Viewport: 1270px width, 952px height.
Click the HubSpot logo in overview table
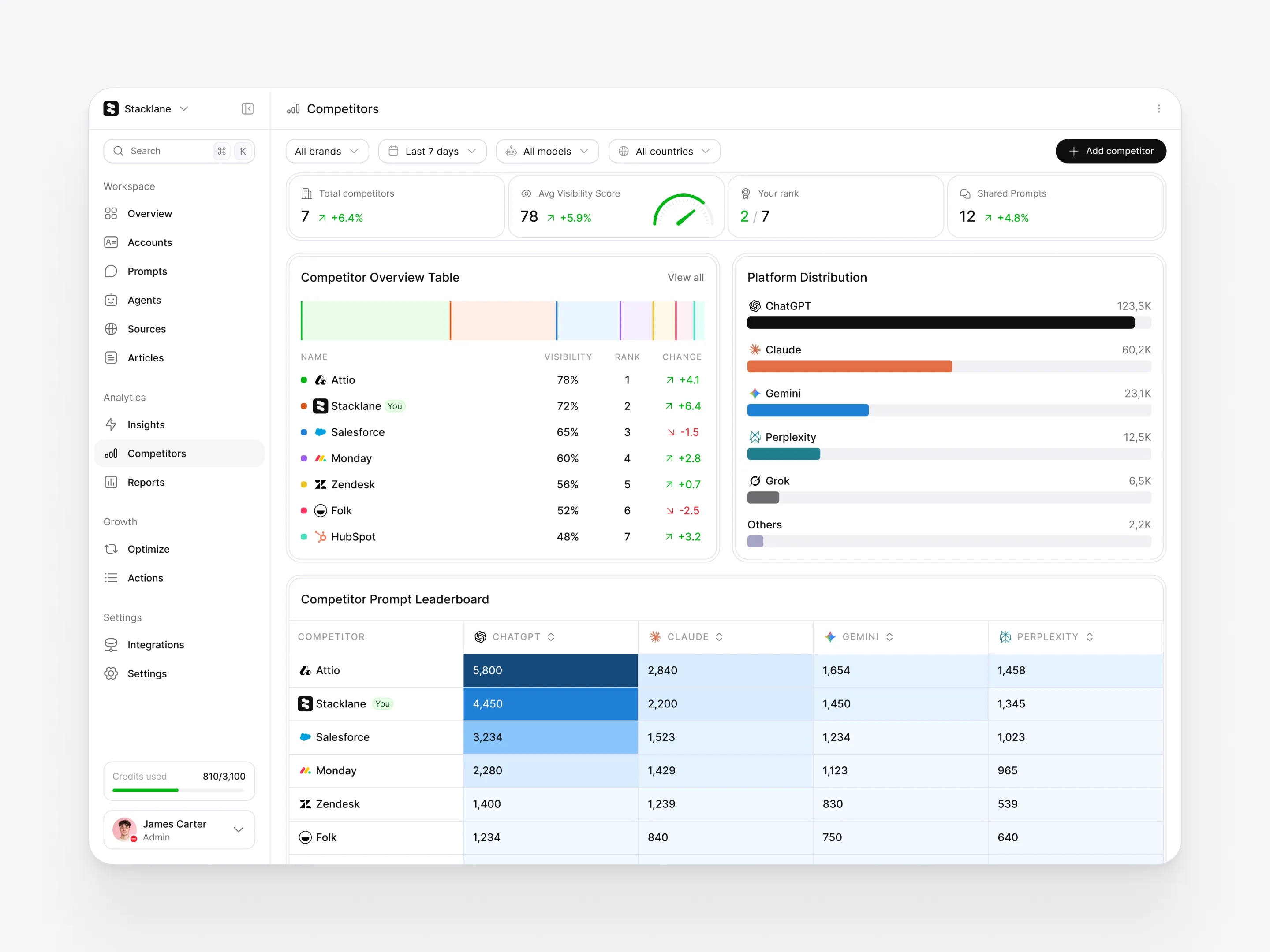click(x=321, y=536)
